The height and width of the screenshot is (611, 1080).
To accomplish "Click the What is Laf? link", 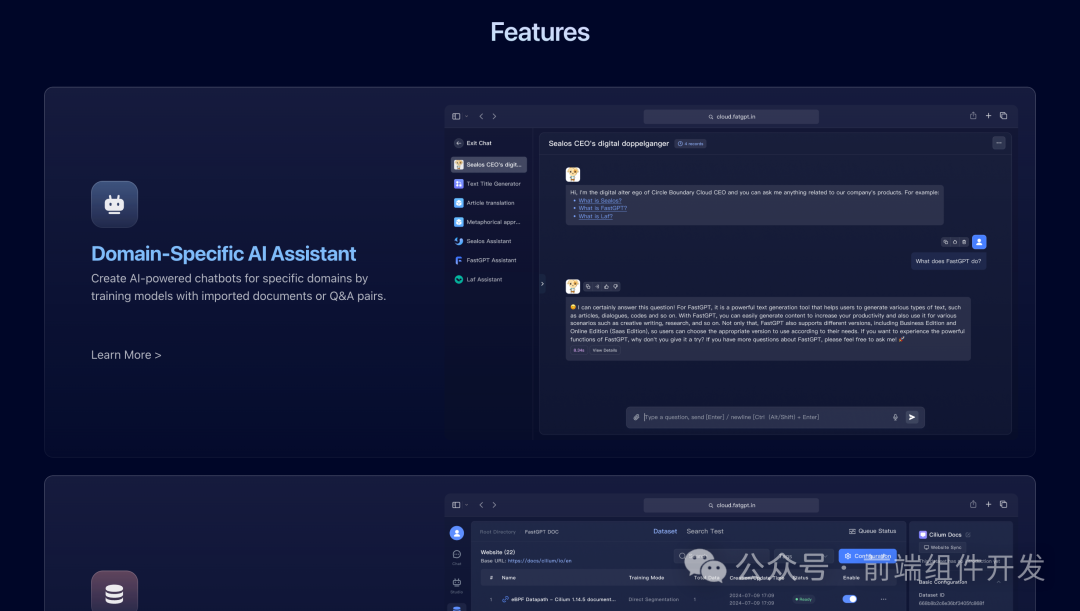I will (x=595, y=216).
